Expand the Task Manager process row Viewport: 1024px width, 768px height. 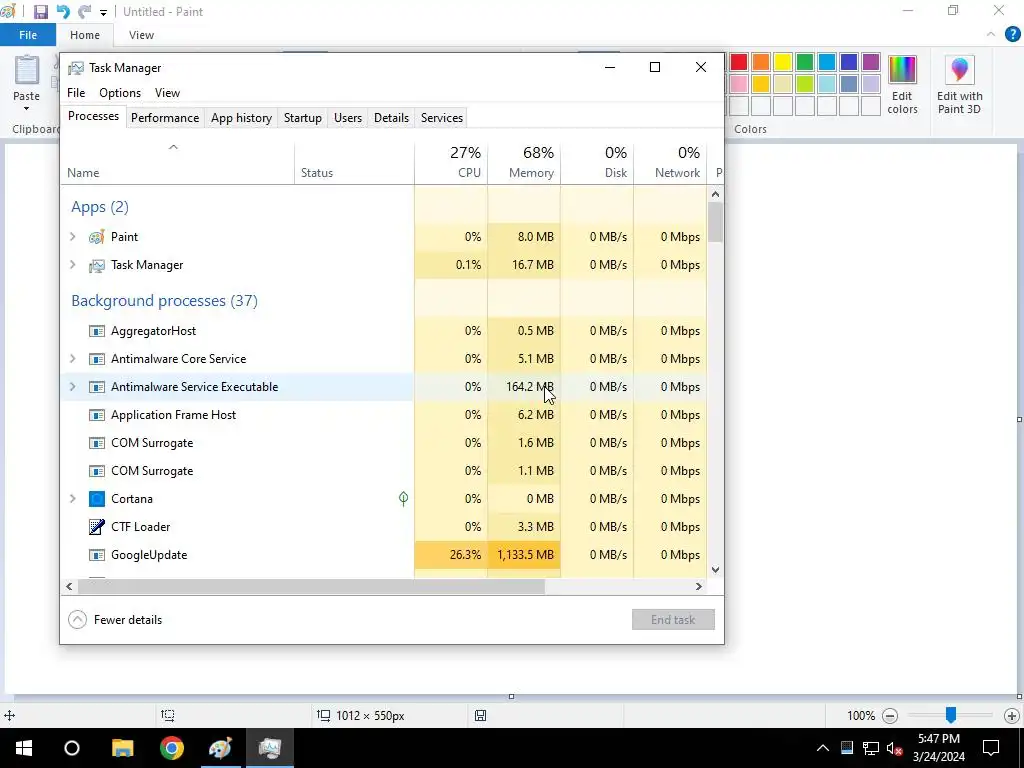point(72,264)
